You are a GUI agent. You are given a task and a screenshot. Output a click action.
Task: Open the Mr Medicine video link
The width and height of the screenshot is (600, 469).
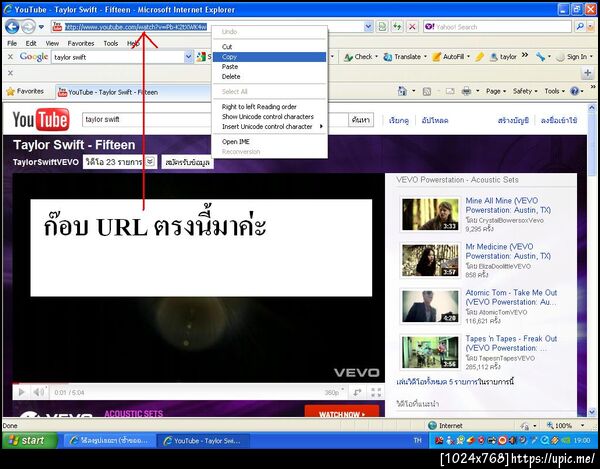(x=508, y=251)
